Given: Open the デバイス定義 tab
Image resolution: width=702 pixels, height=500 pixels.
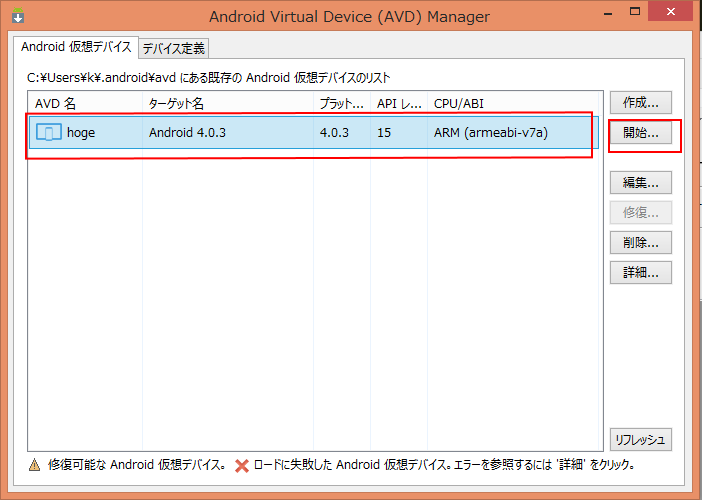Looking at the screenshot, I should [174, 48].
